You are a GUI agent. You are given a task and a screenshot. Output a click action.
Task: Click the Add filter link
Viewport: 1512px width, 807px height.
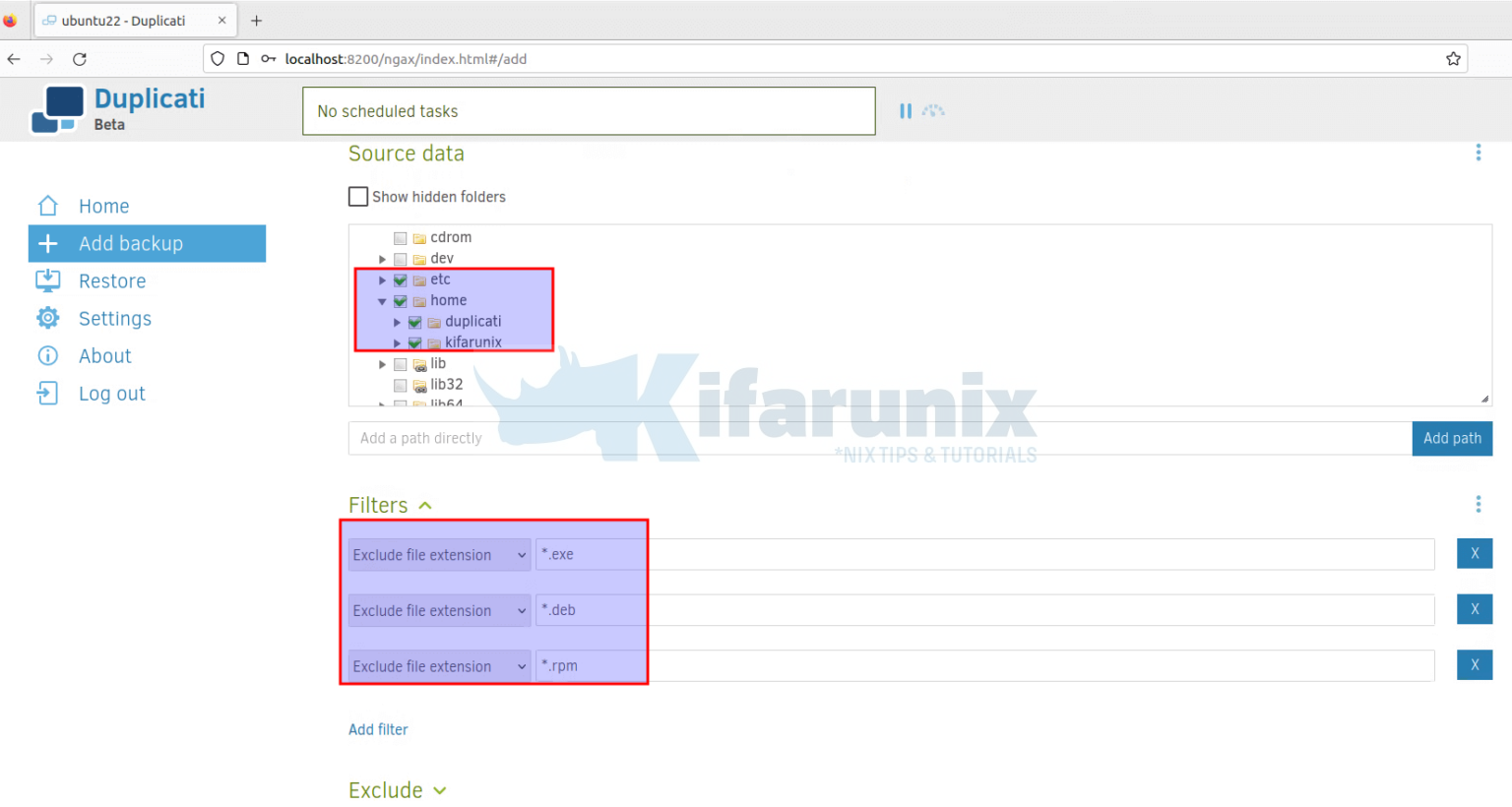pos(378,729)
